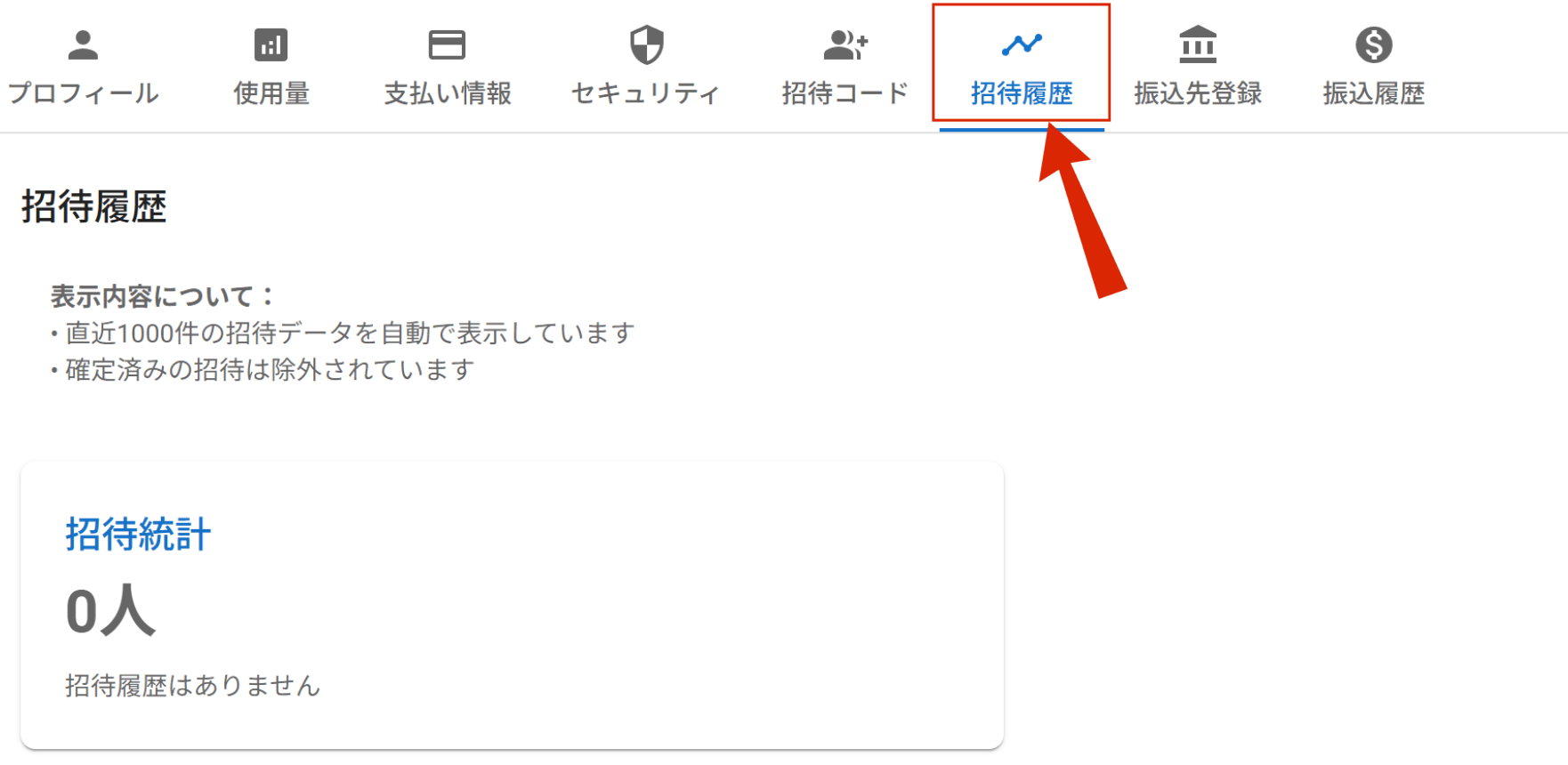The image size is (1568, 765).
Task: Click the 招待履歴 page heading
Action: (94, 207)
